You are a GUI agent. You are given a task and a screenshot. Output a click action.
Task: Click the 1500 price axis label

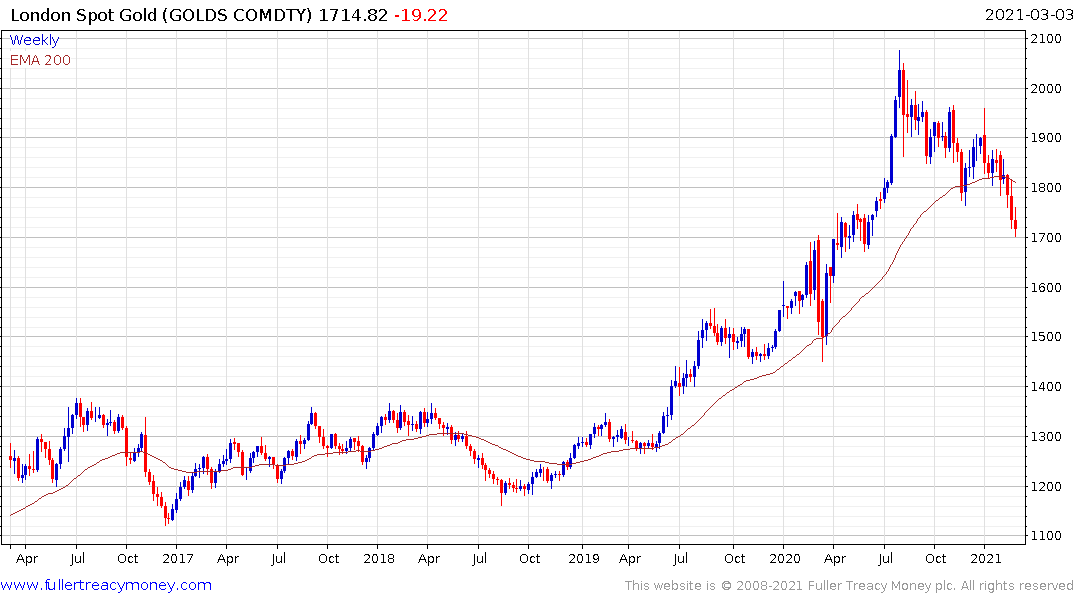click(x=1046, y=337)
